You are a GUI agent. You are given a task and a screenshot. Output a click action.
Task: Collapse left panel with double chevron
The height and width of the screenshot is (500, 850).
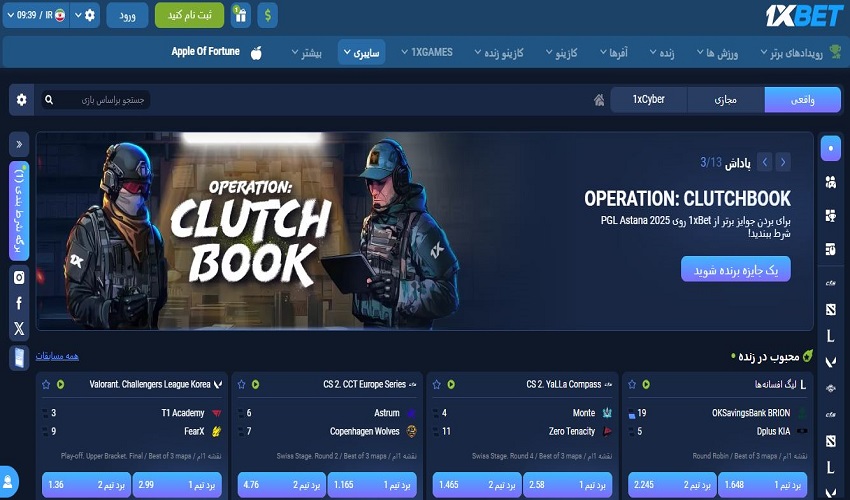(19, 144)
